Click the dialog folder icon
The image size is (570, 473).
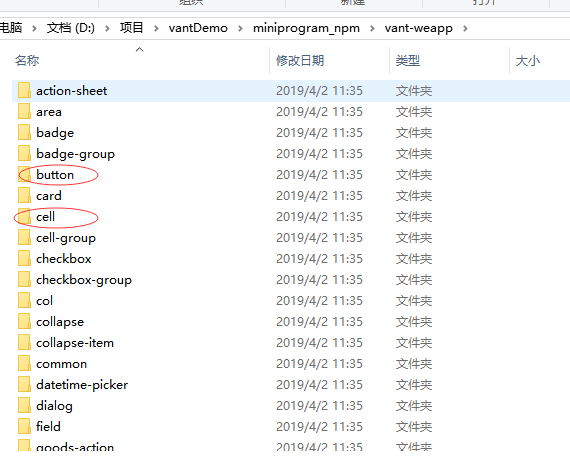click(x=24, y=405)
